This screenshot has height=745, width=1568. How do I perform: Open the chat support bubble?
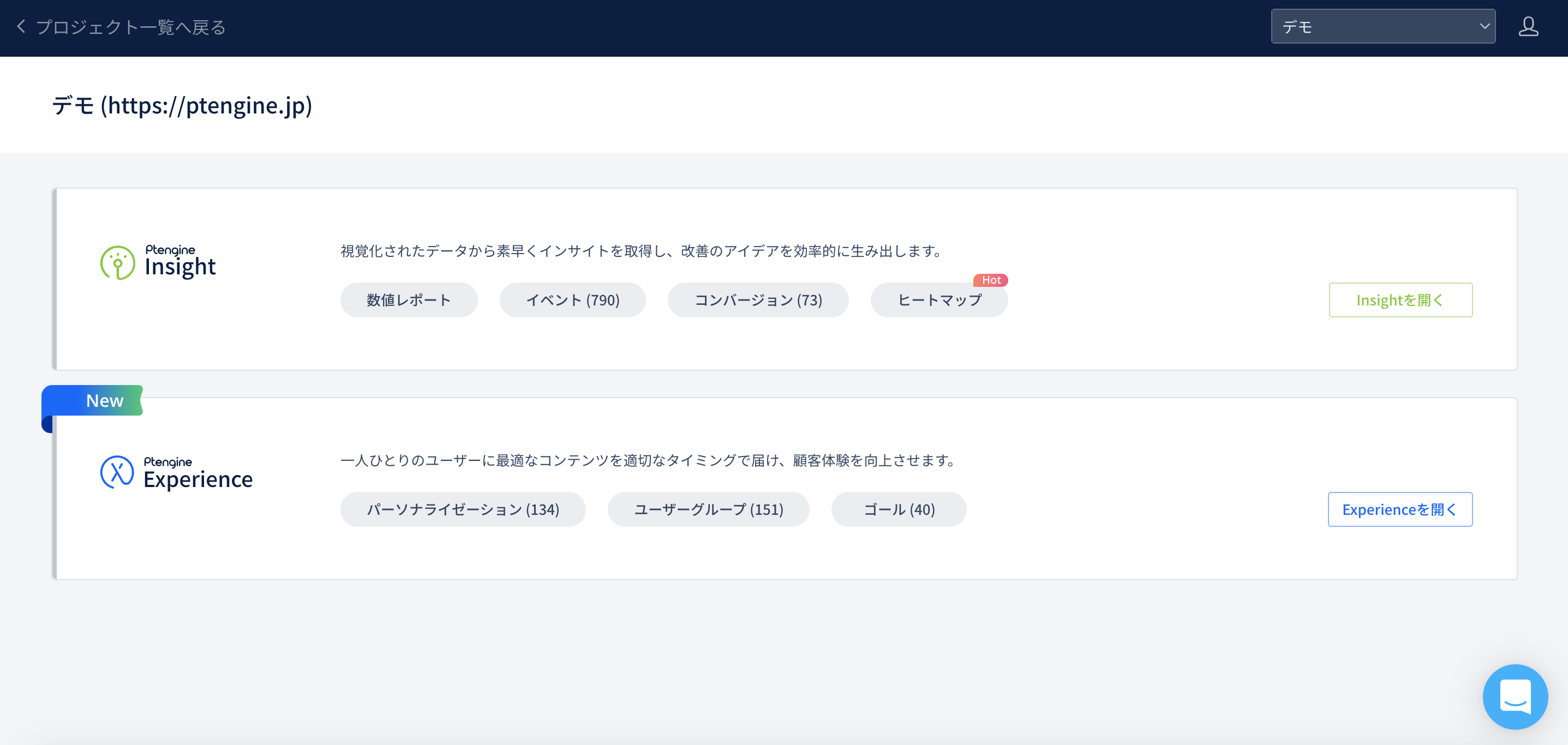[x=1515, y=696]
